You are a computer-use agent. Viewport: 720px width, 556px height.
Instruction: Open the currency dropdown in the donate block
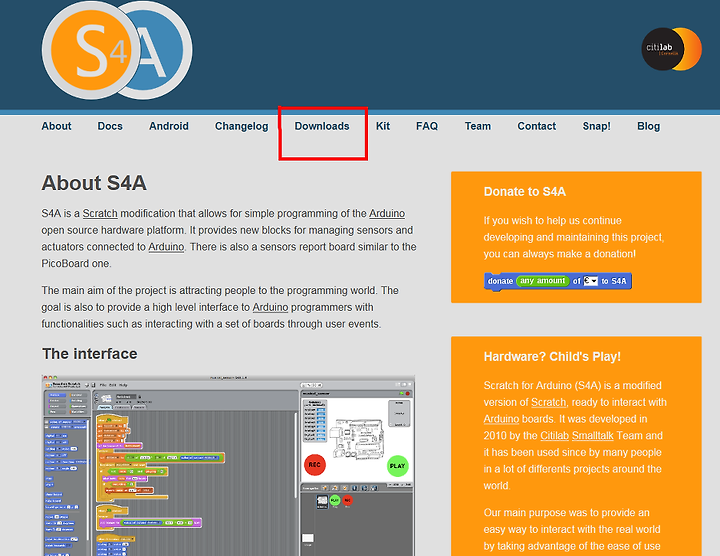tap(591, 281)
